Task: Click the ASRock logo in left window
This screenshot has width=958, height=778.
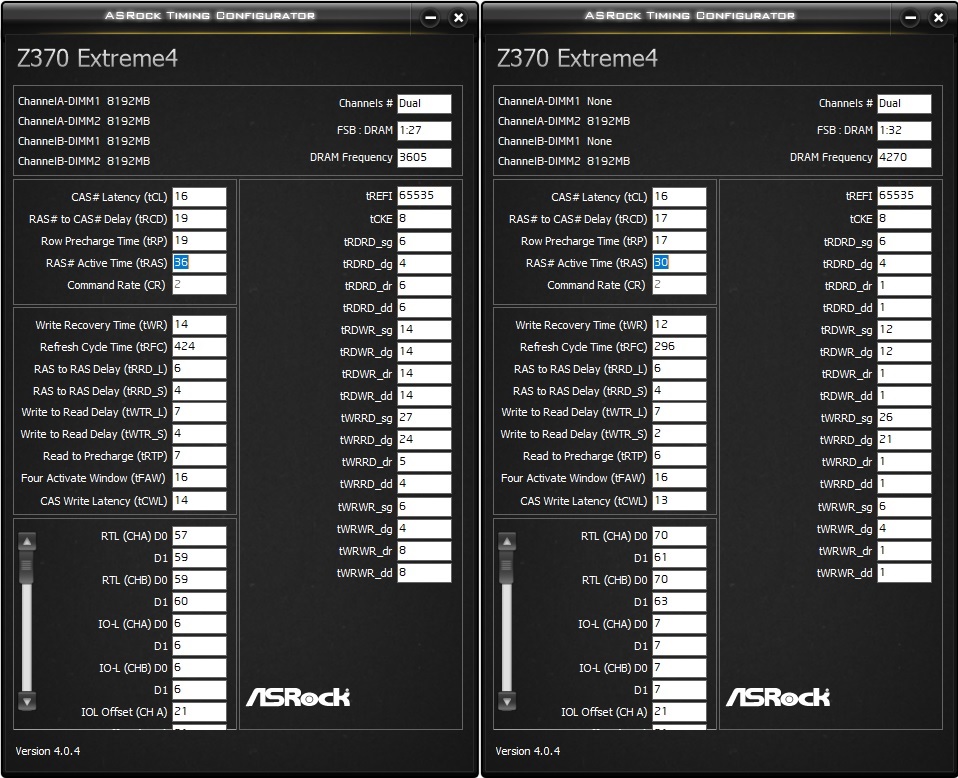Action: click(x=298, y=696)
